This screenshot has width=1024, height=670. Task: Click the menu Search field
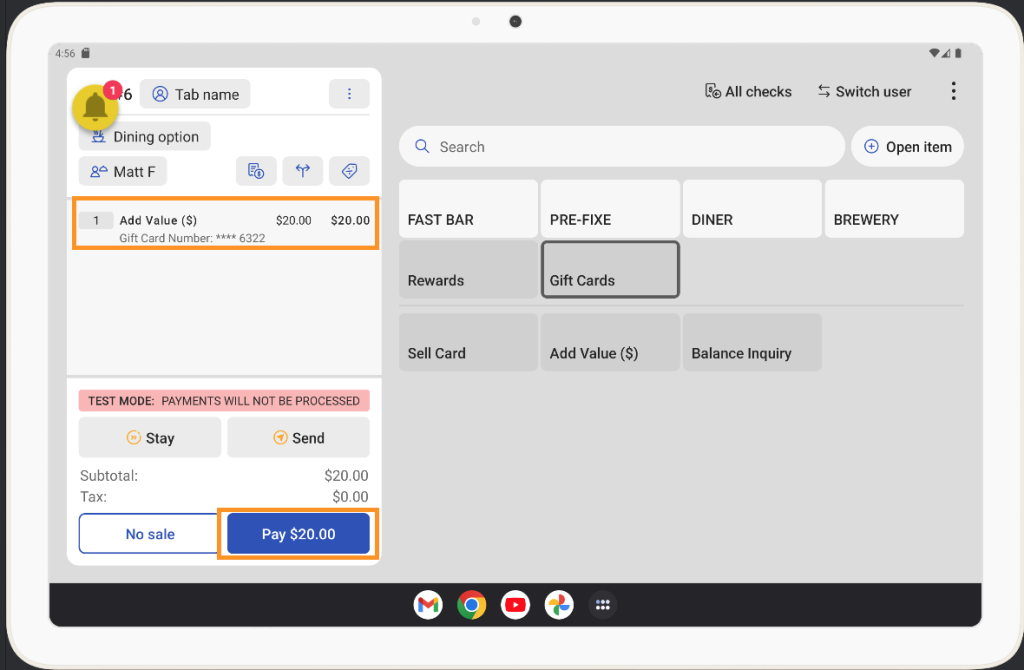click(622, 147)
